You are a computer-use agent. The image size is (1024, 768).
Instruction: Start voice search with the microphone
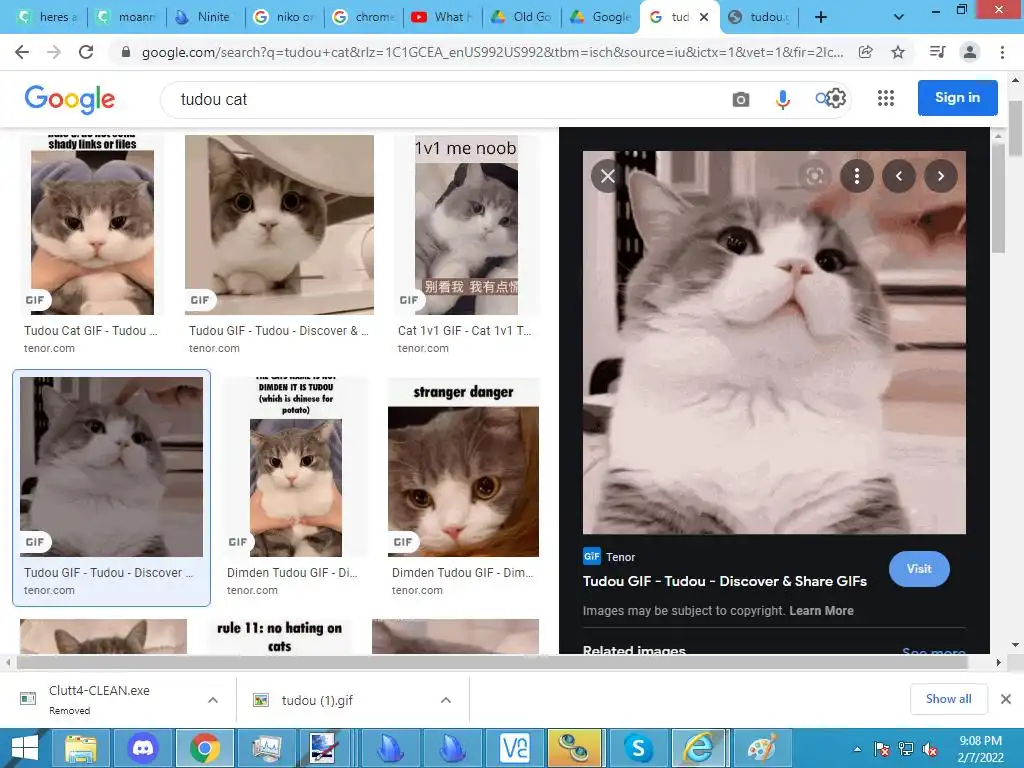(782, 99)
